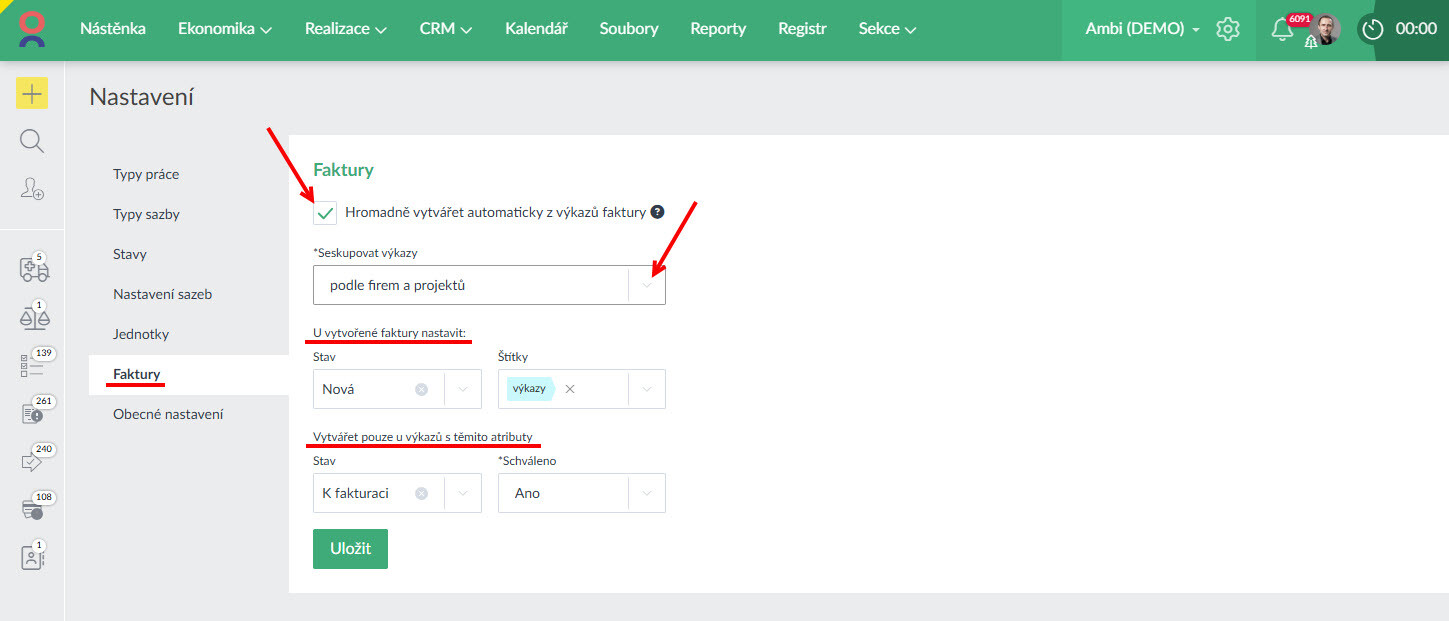1449x621 pixels.
Task: Open the Schváleno dropdown
Action: (x=647, y=493)
